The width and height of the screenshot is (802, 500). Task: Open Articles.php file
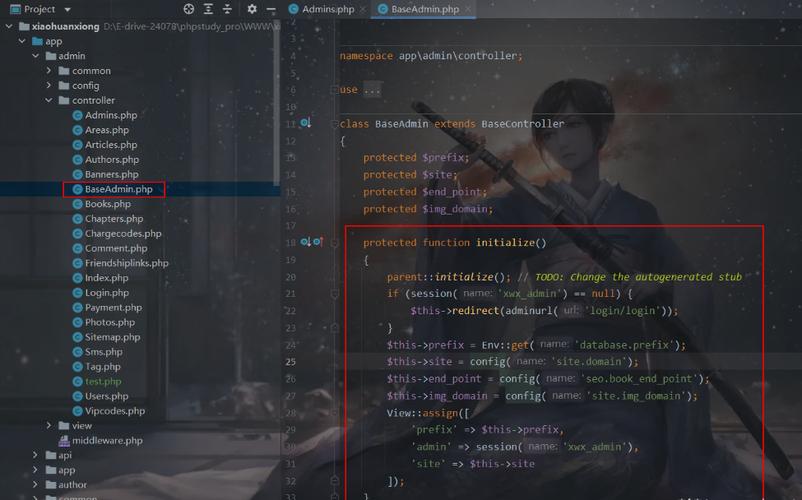(110, 145)
